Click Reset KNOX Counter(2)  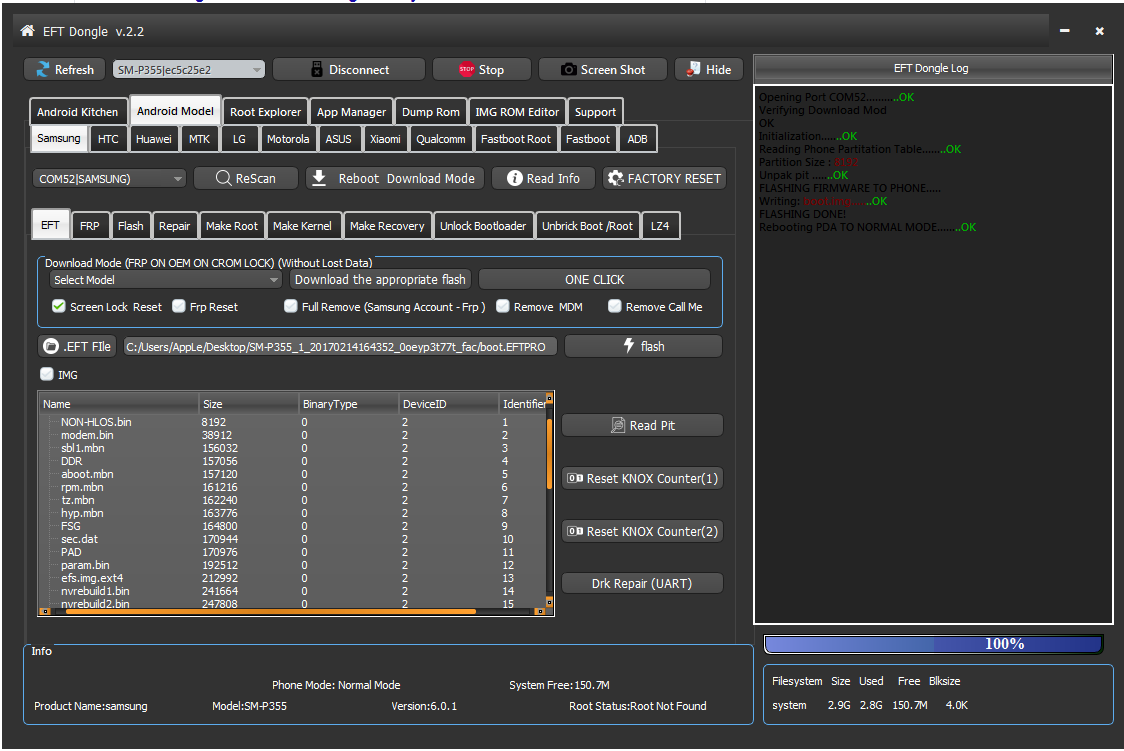(x=642, y=532)
